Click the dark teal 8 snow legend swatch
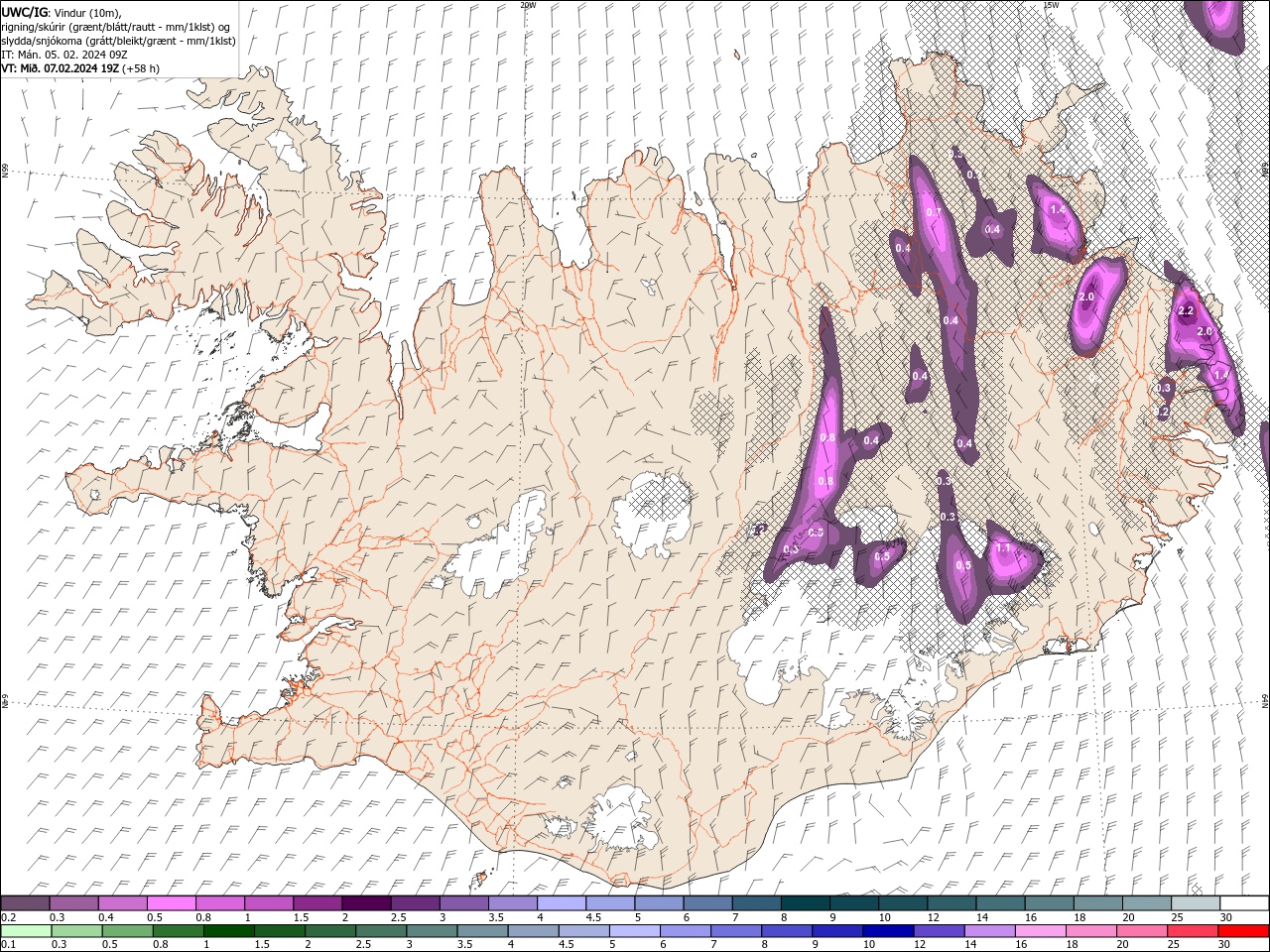 pyautogui.click(x=806, y=903)
